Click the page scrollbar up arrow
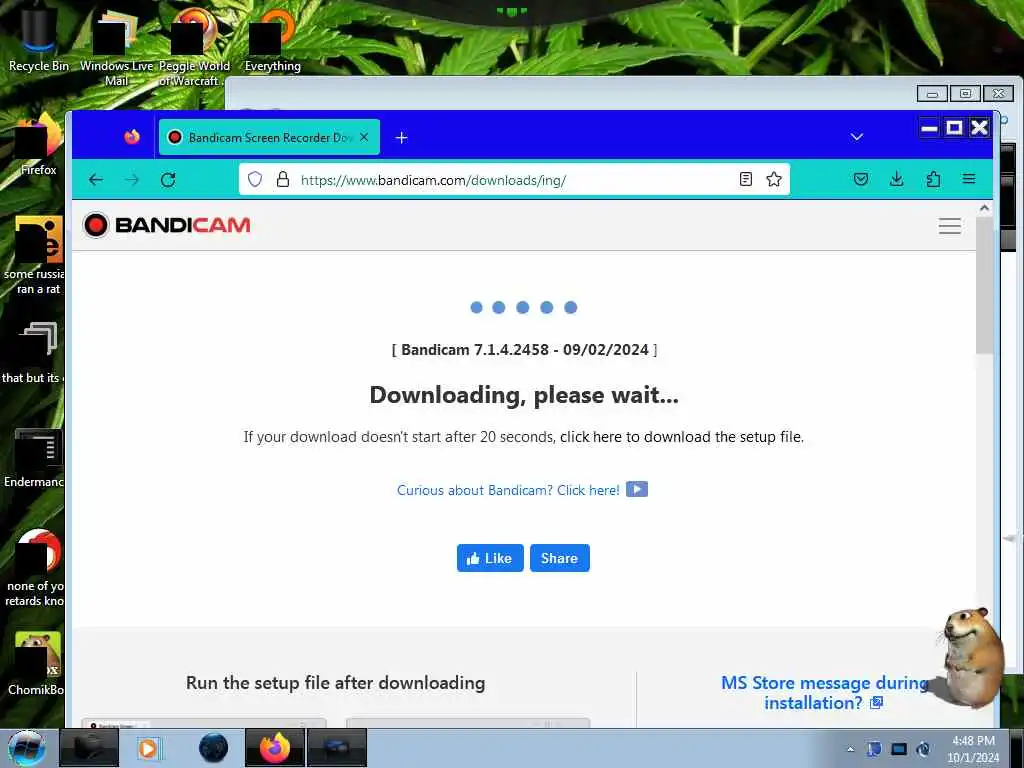Viewport: 1024px width, 768px height. click(984, 208)
